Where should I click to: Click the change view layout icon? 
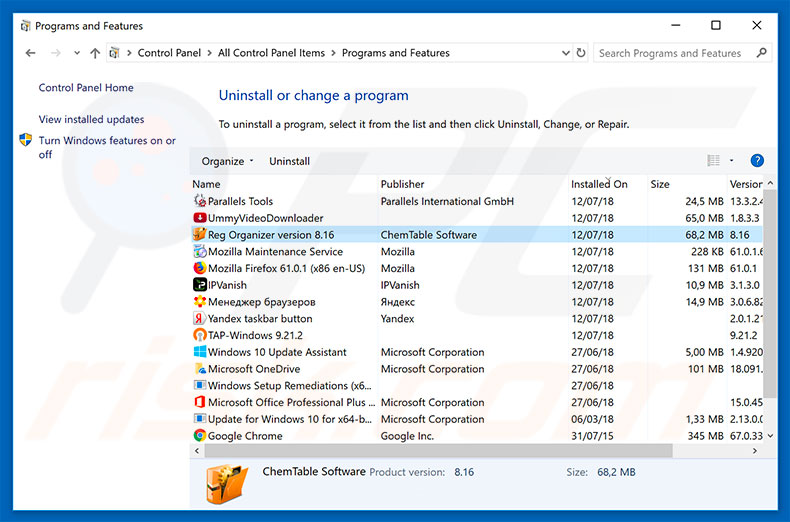(x=713, y=161)
